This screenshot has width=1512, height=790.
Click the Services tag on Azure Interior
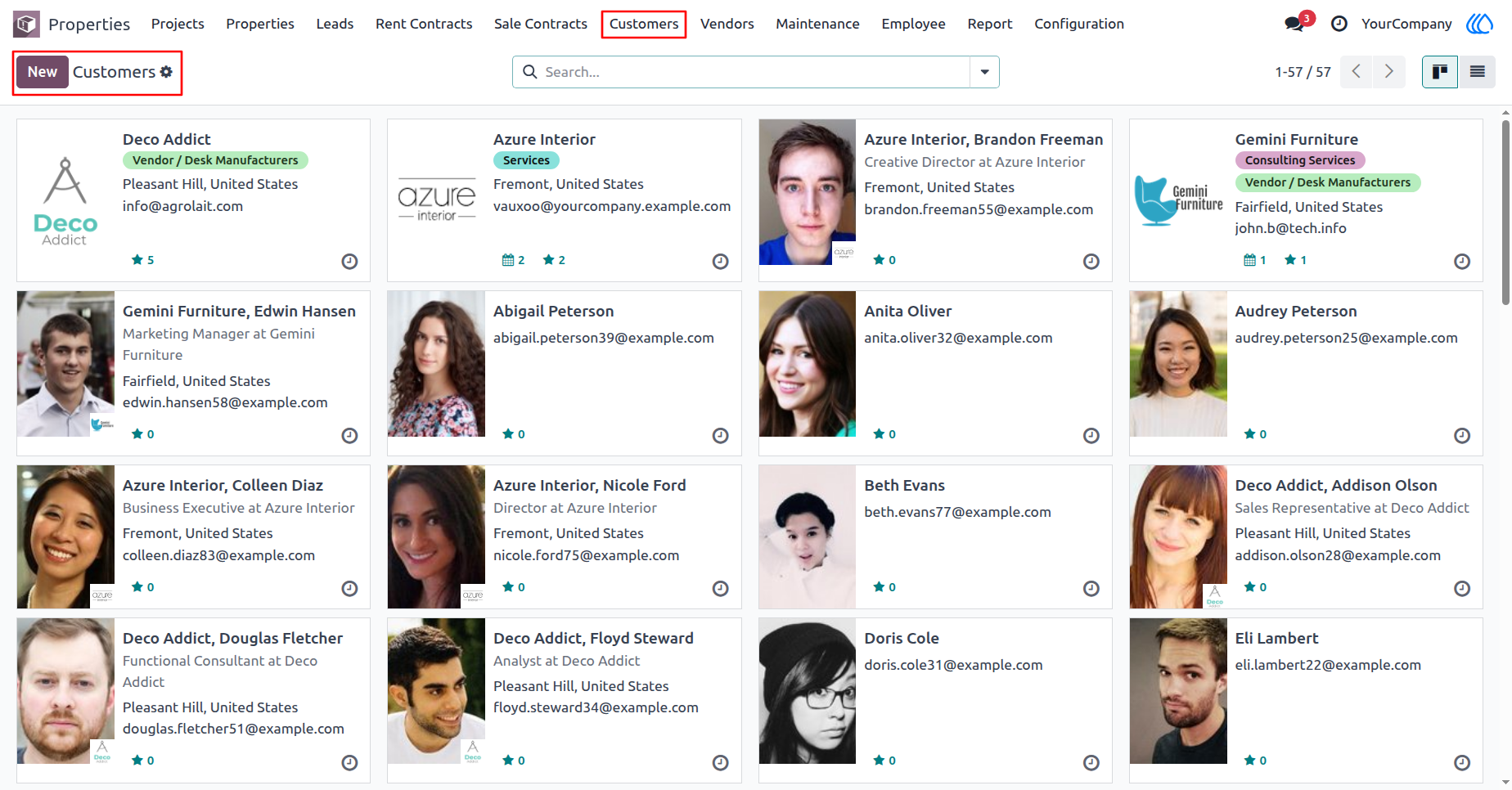tap(526, 160)
